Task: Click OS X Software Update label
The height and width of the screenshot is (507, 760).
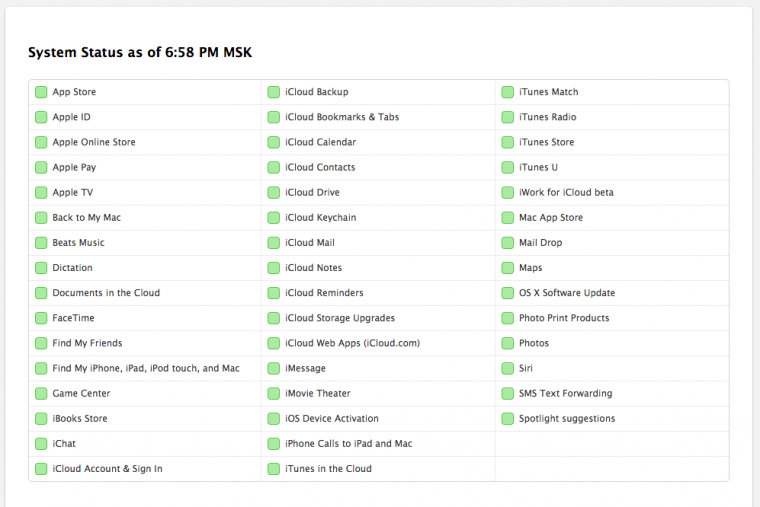Action: coord(567,293)
